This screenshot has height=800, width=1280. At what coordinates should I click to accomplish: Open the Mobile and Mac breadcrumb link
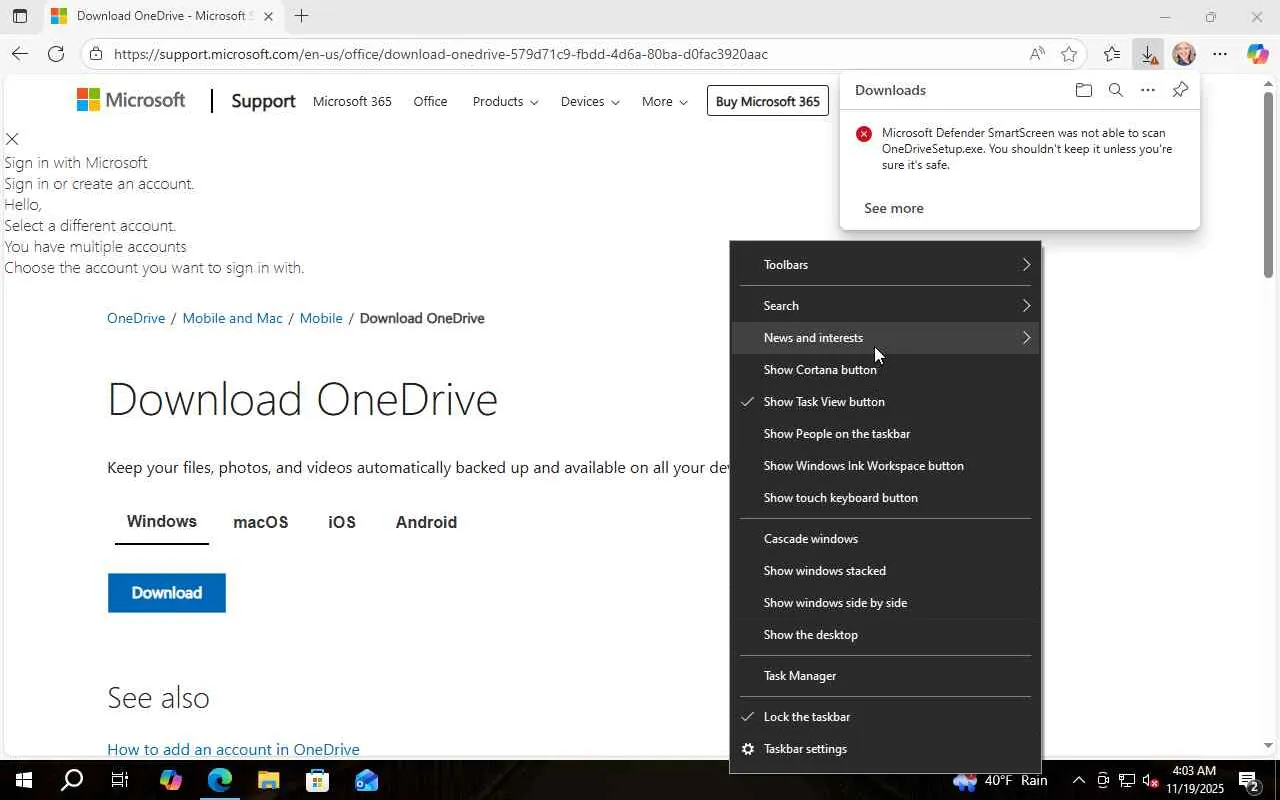point(232,318)
